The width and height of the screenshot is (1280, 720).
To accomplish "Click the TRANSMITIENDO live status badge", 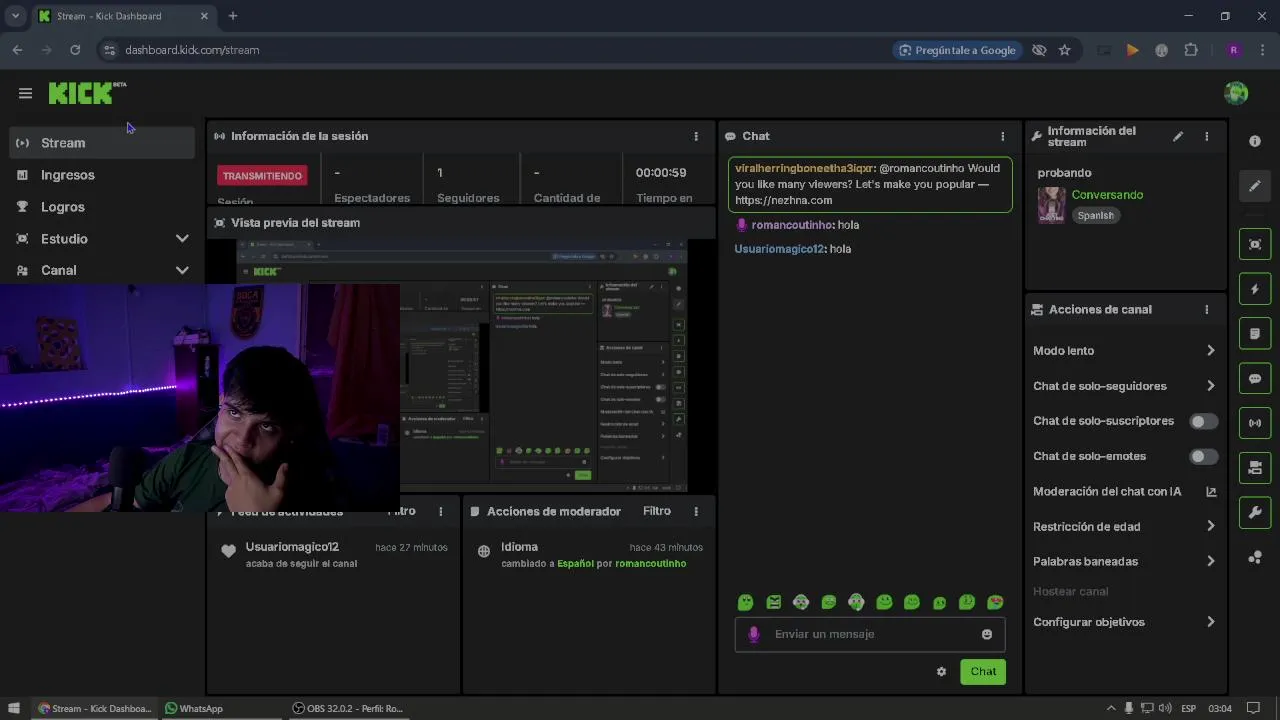I will [262, 176].
